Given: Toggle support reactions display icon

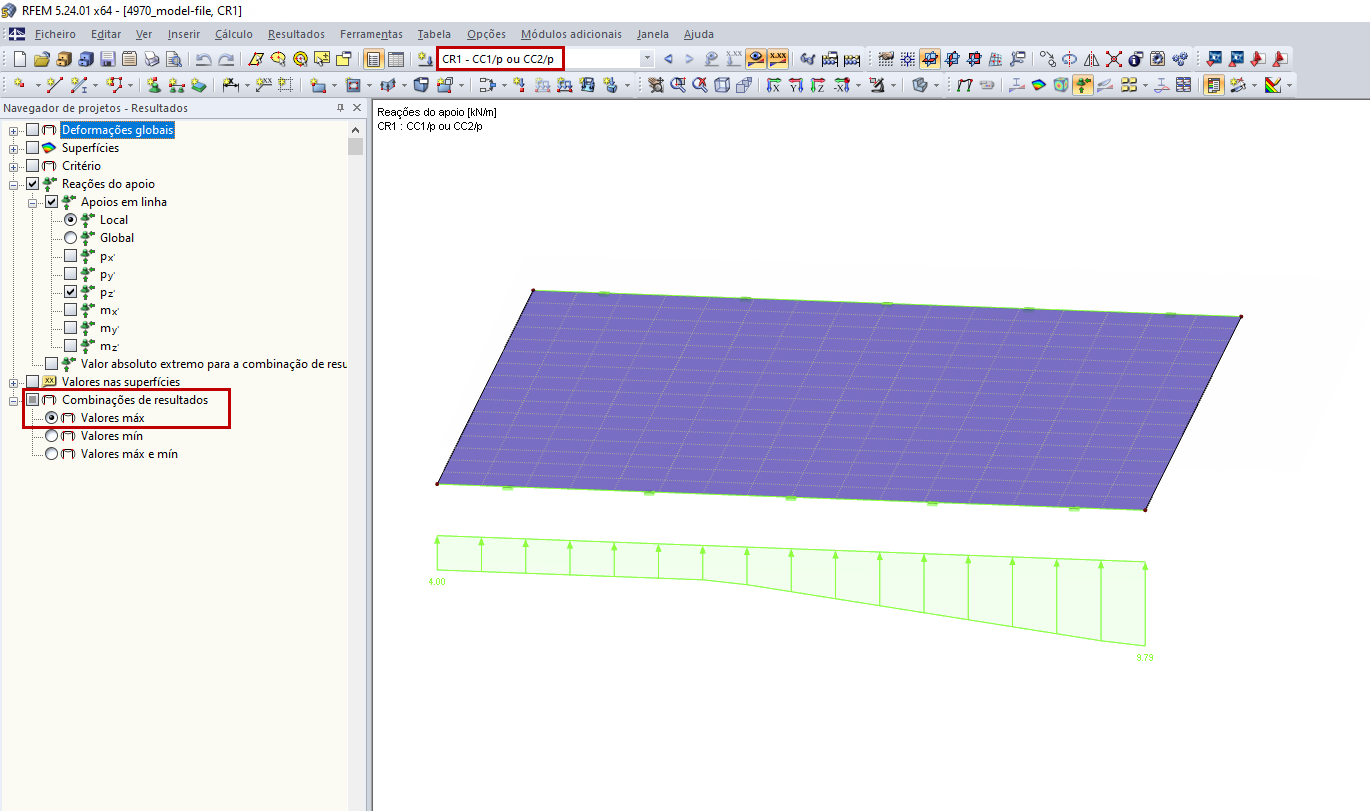Looking at the screenshot, I should point(1082,85).
